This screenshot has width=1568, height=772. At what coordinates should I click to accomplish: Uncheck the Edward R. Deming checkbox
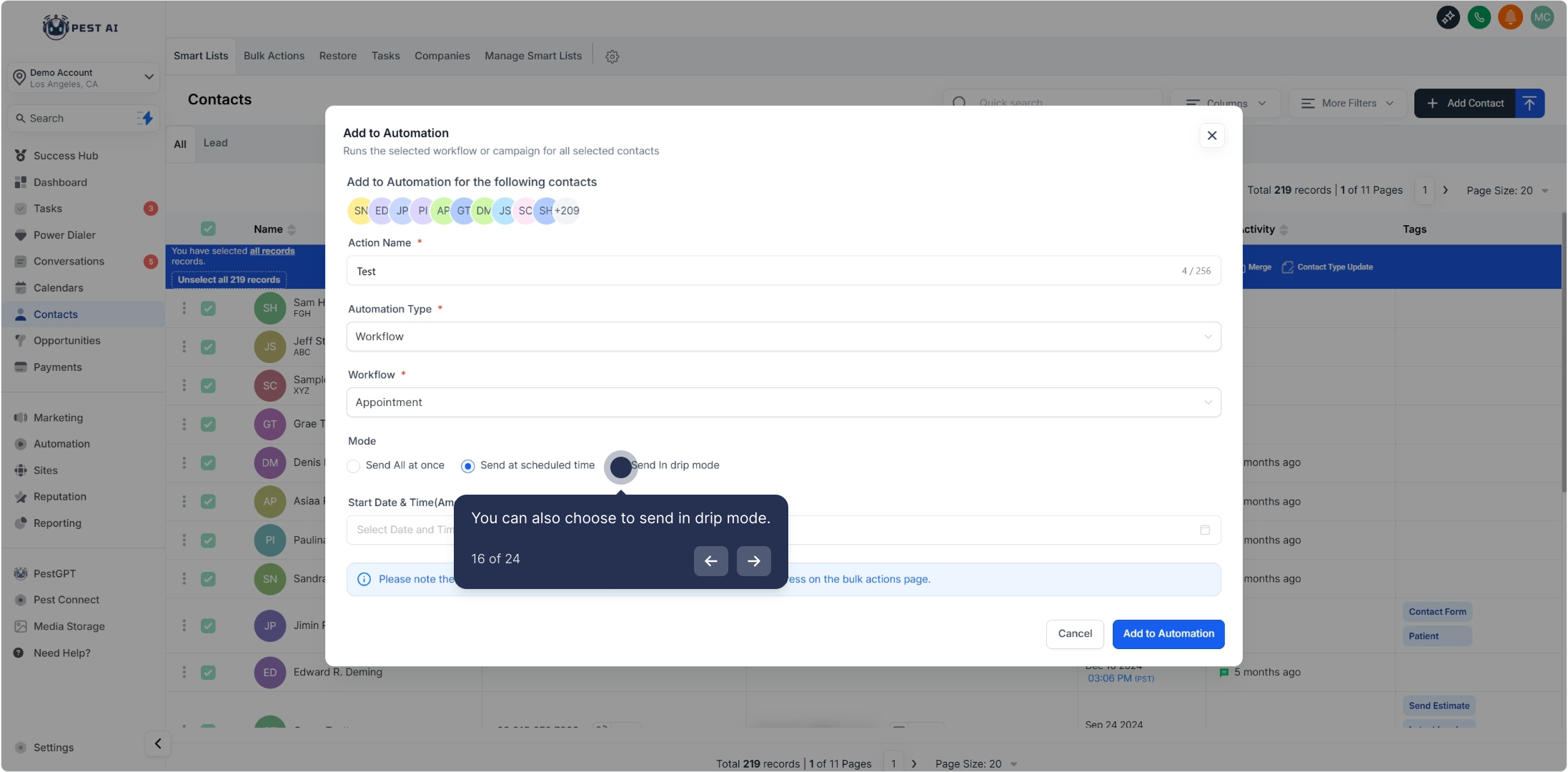(x=208, y=672)
